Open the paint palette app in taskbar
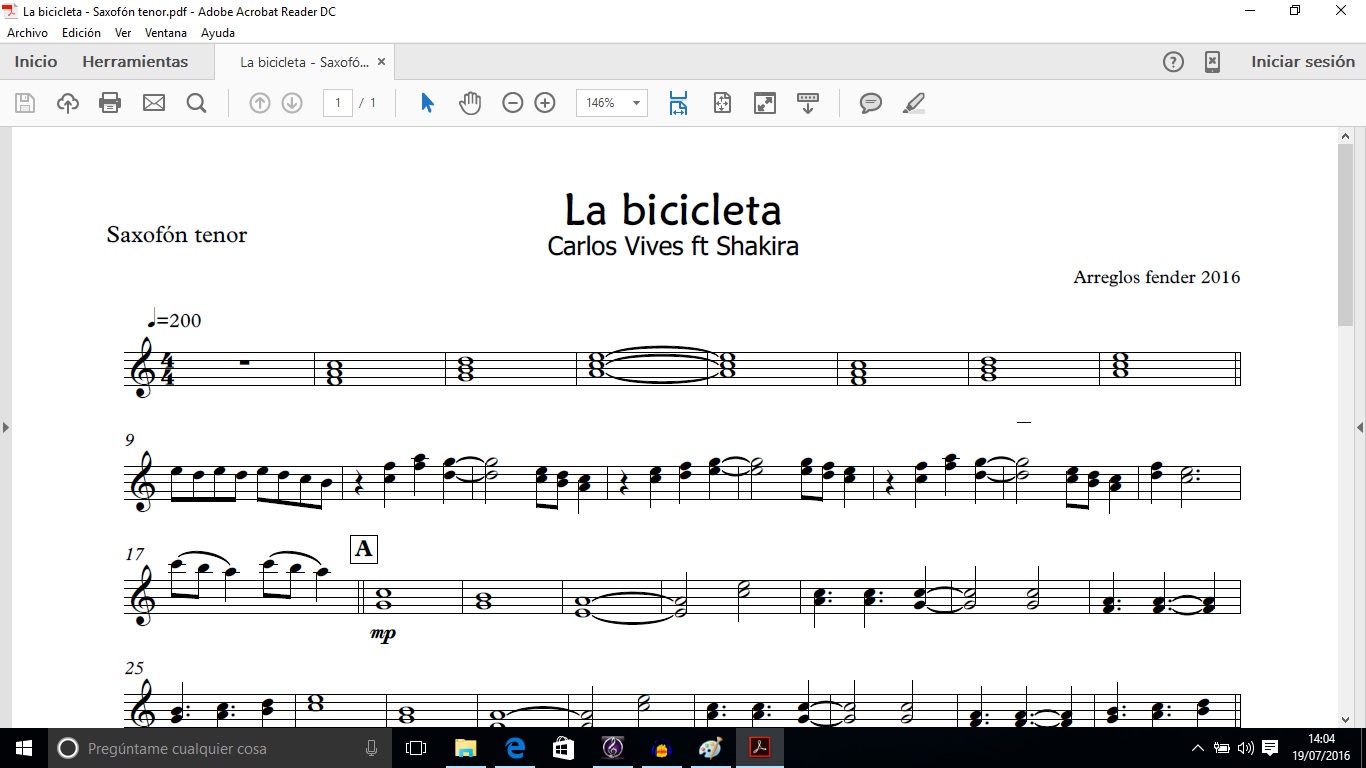The image size is (1366, 768). 710,748
